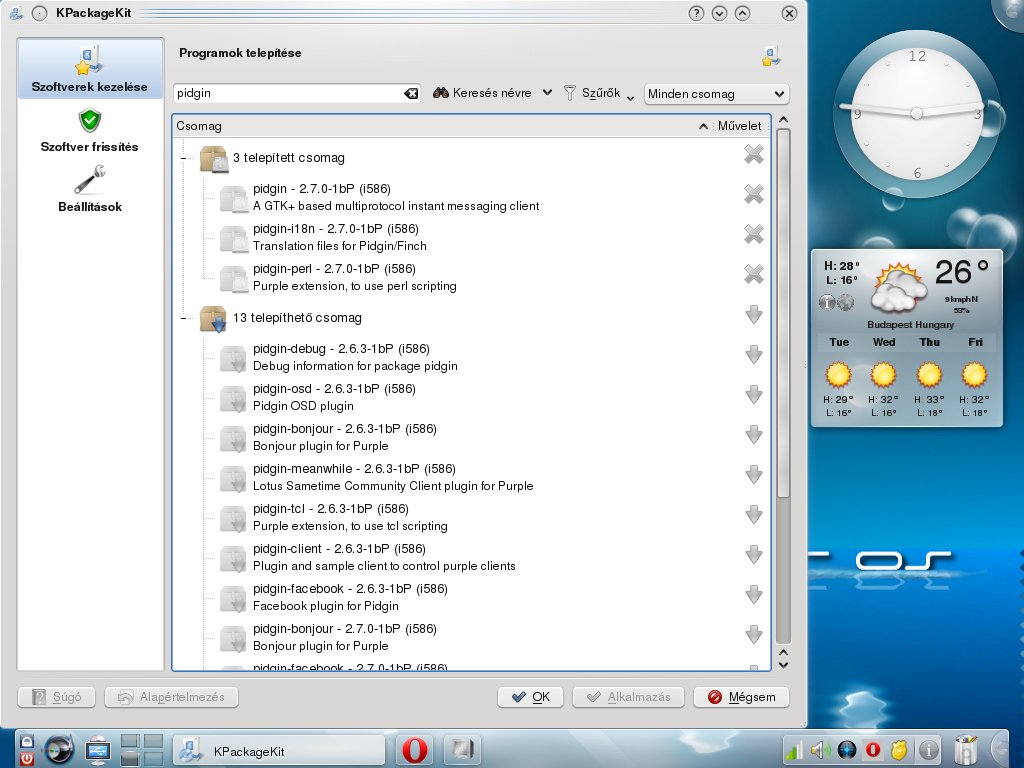Click the info tray icon
Image resolution: width=1024 pixels, height=768 pixels.
(929, 750)
